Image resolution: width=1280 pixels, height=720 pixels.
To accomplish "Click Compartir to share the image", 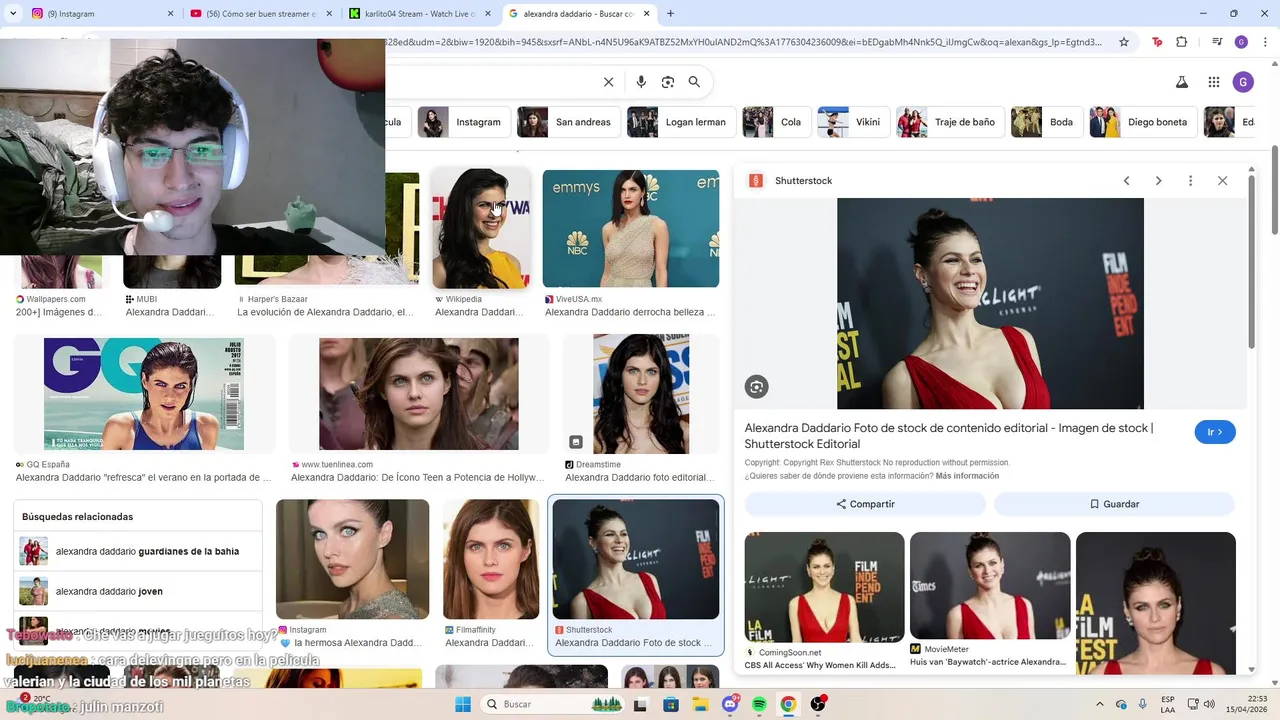I will (x=865, y=504).
